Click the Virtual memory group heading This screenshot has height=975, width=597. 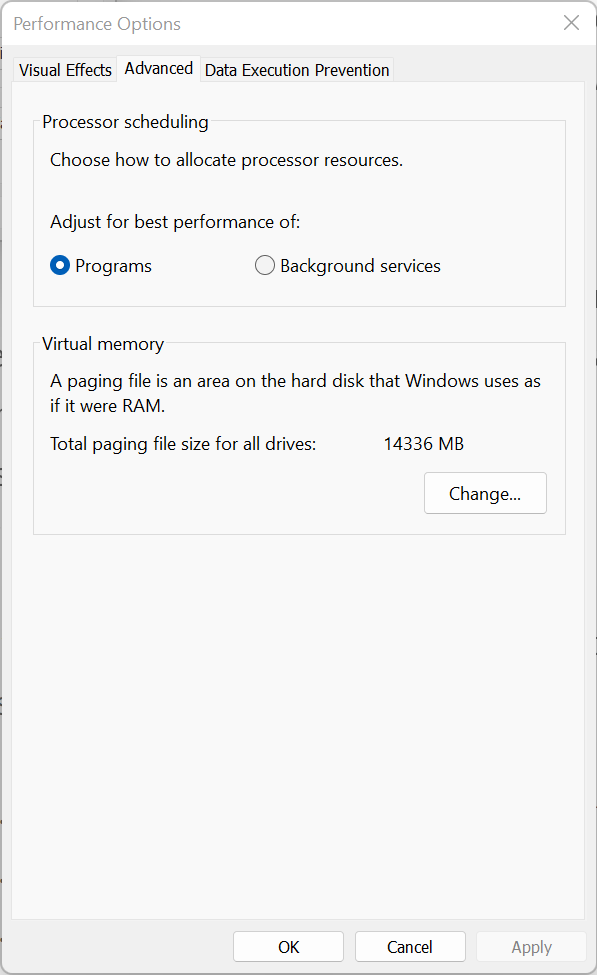click(x=103, y=344)
